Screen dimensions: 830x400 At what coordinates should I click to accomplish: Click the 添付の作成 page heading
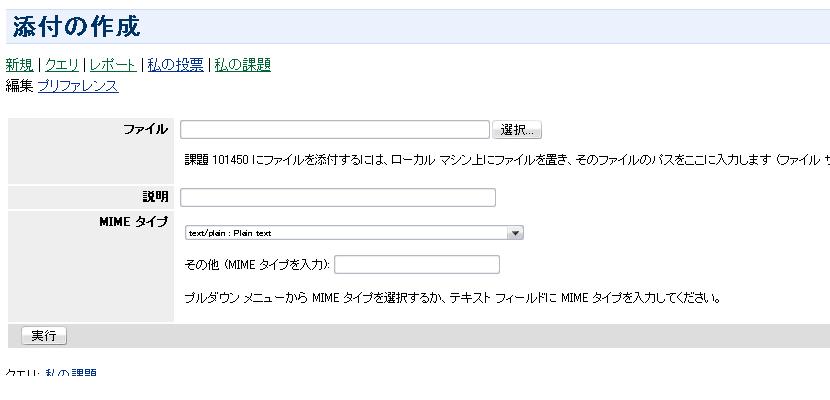[x=77, y=27]
